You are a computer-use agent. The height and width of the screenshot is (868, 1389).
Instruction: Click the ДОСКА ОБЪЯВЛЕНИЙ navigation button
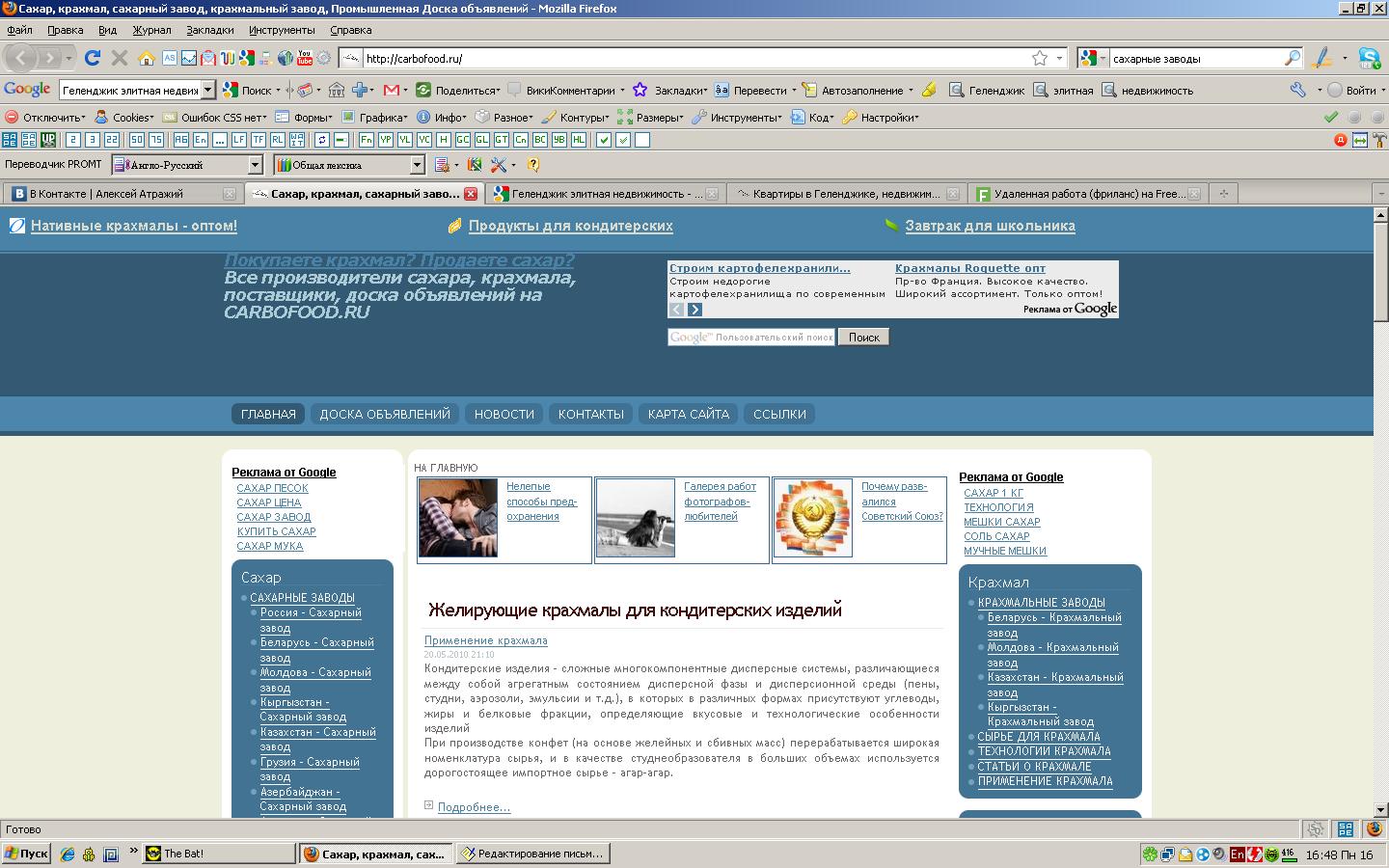[x=385, y=414]
